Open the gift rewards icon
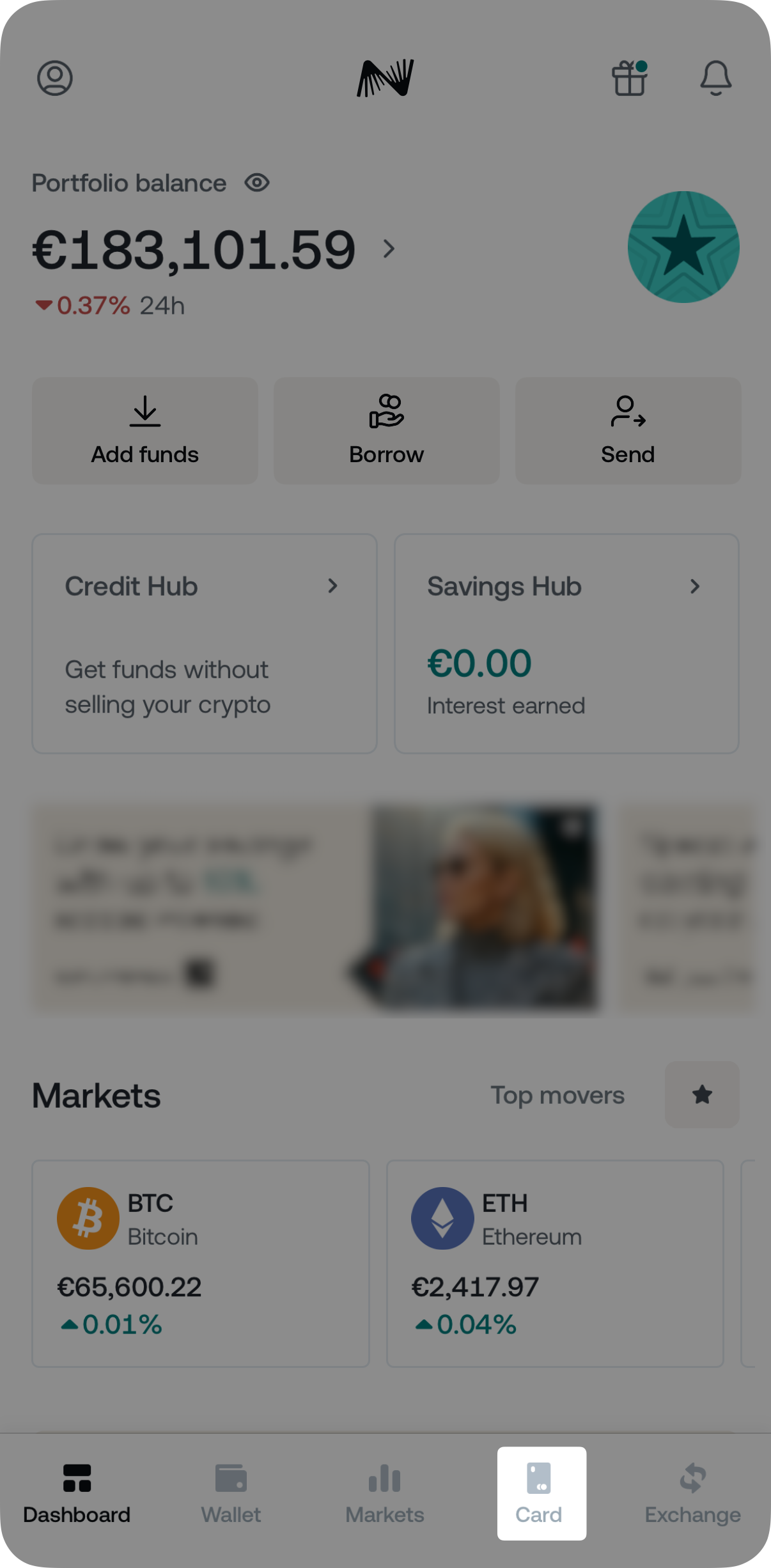The height and width of the screenshot is (1568, 771). click(x=630, y=78)
